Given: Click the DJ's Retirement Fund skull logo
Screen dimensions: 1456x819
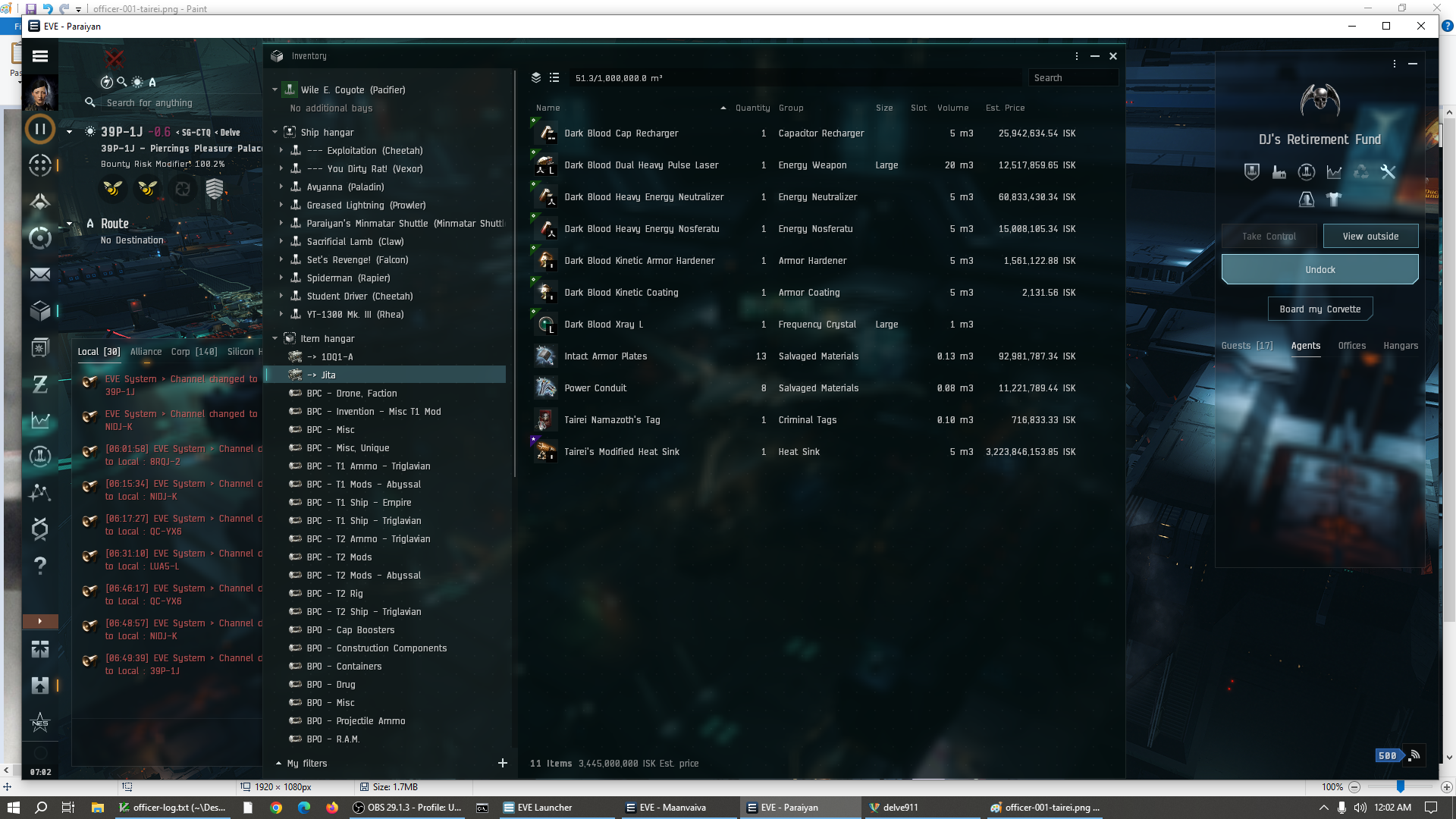Looking at the screenshot, I should point(1320,100).
